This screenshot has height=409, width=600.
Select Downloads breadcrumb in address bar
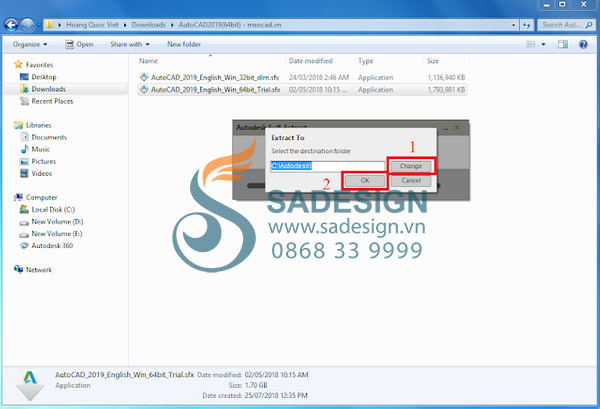[x=148, y=25]
